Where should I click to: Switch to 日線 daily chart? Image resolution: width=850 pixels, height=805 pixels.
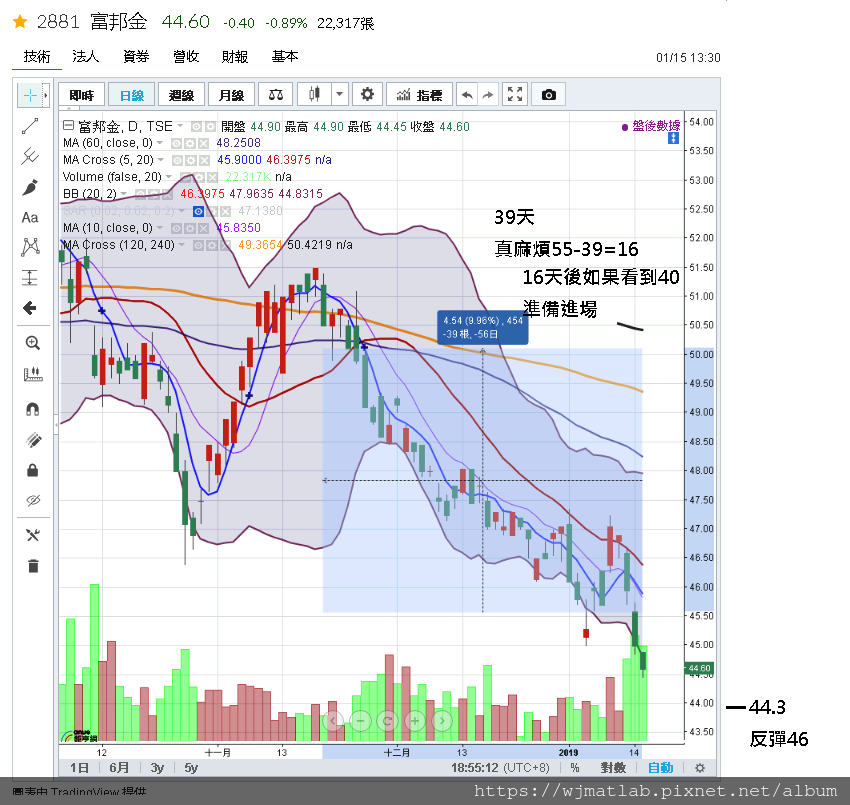(x=132, y=95)
